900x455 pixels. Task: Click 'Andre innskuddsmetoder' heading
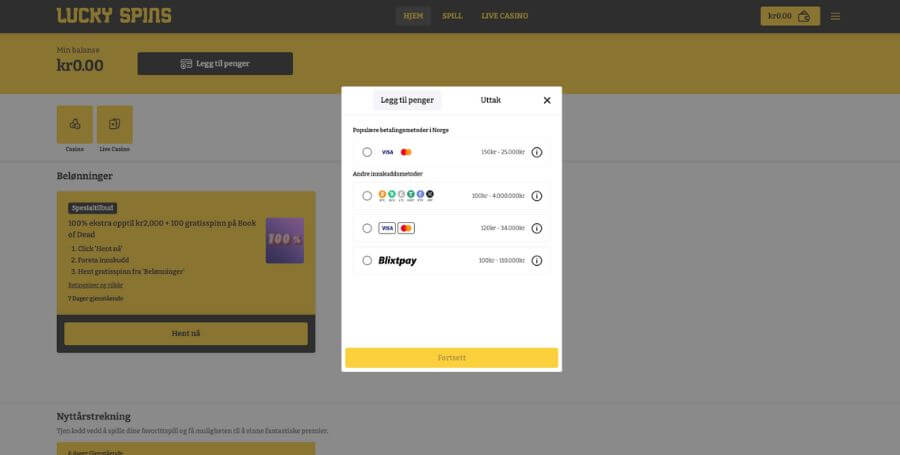pos(387,174)
